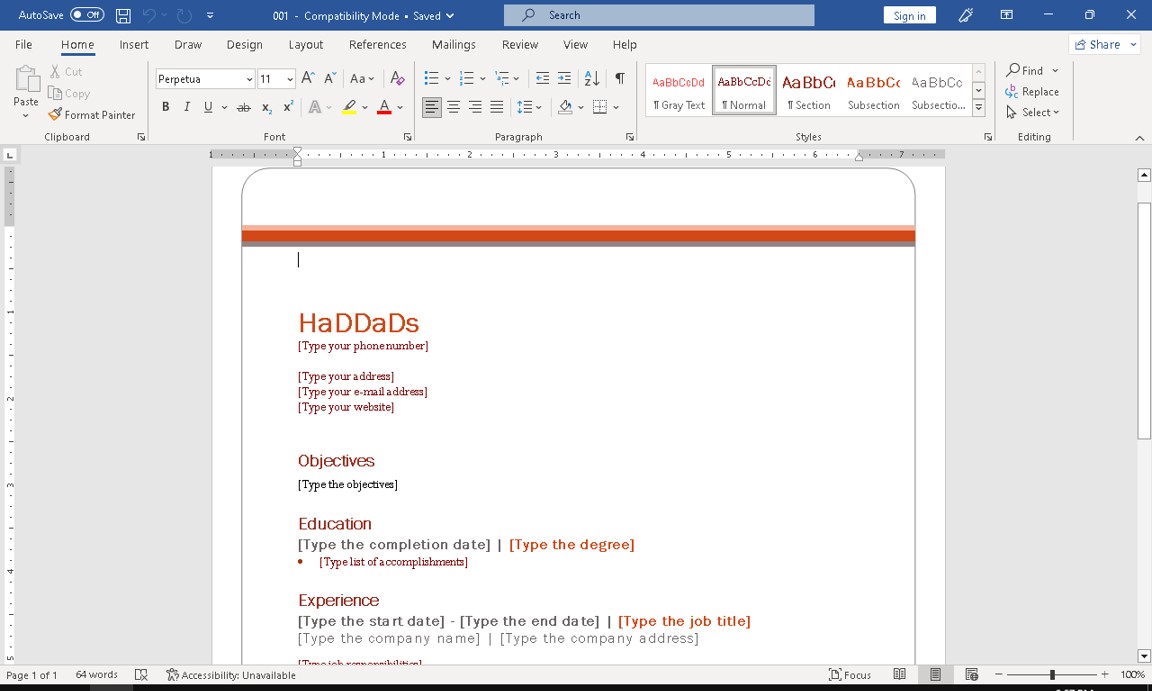Screen dimensions: 1152x691
Task: Click the zoom slider handle
Action: coord(1052,674)
